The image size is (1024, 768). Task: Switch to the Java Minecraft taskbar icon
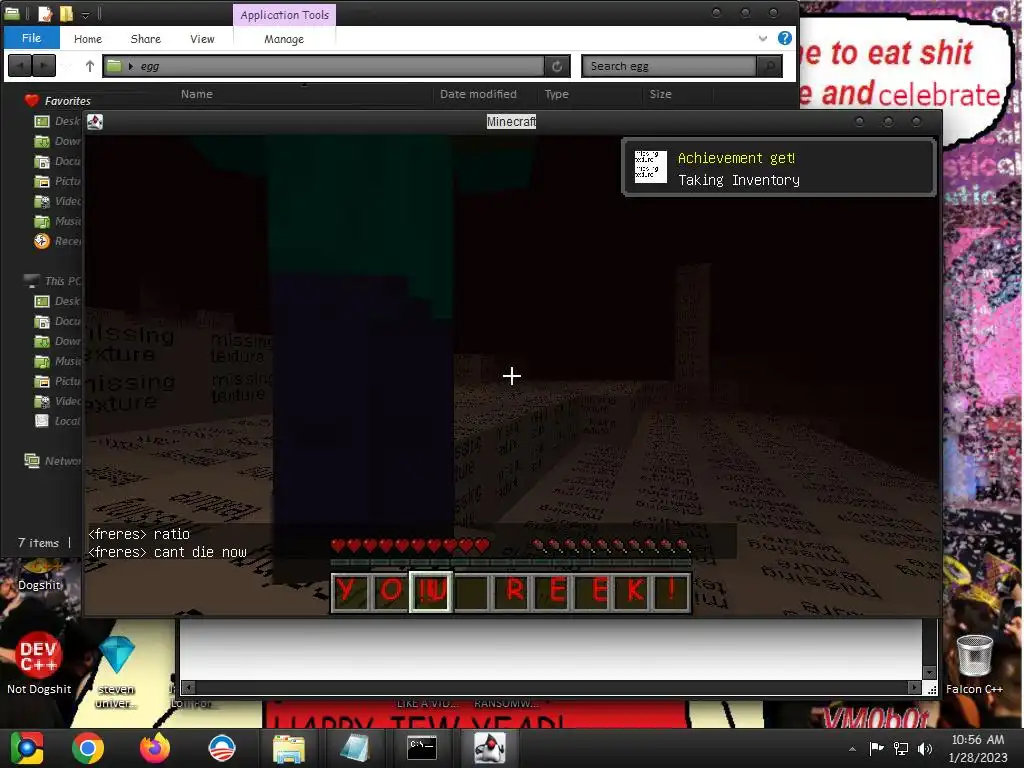(489, 748)
